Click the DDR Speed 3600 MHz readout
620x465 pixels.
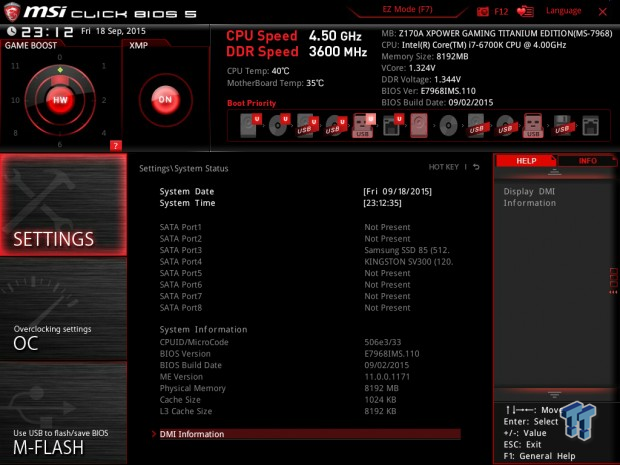point(297,52)
